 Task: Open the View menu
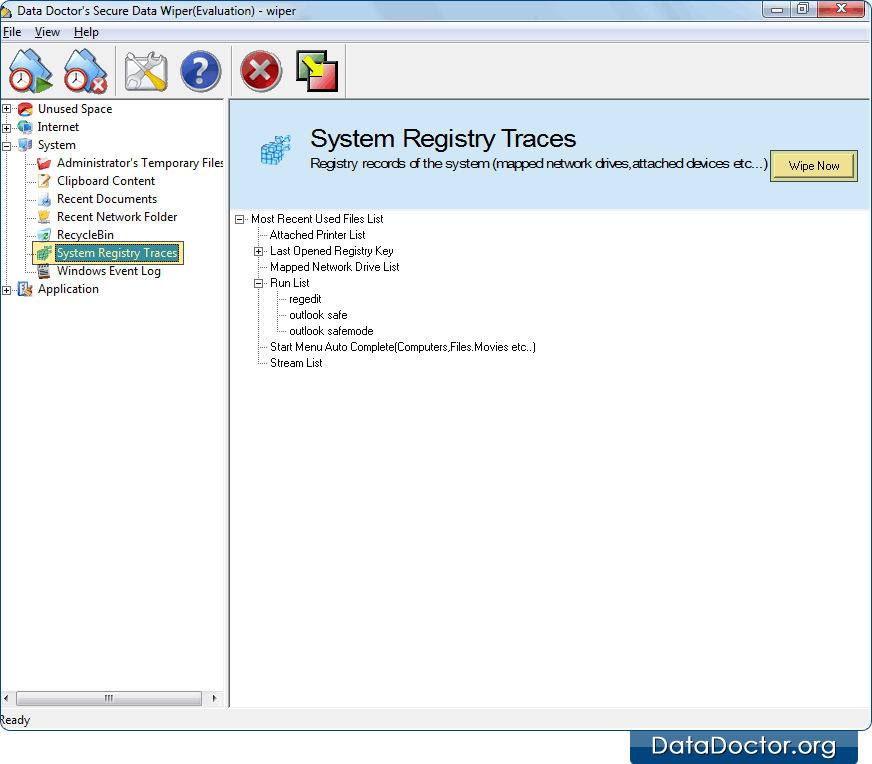tap(47, 32)
